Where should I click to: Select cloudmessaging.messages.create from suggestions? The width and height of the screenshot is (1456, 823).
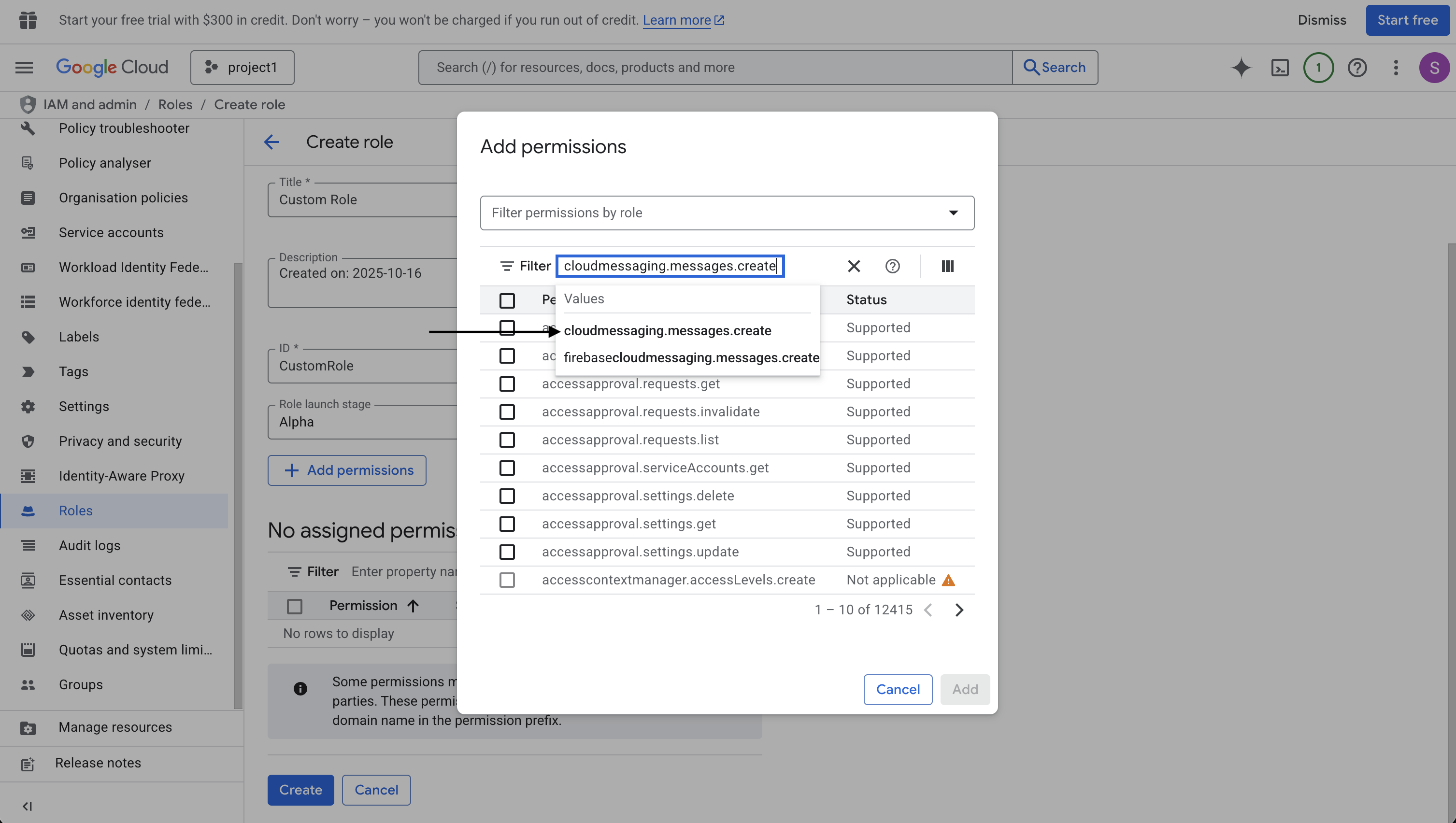click(x=668, y=330)
